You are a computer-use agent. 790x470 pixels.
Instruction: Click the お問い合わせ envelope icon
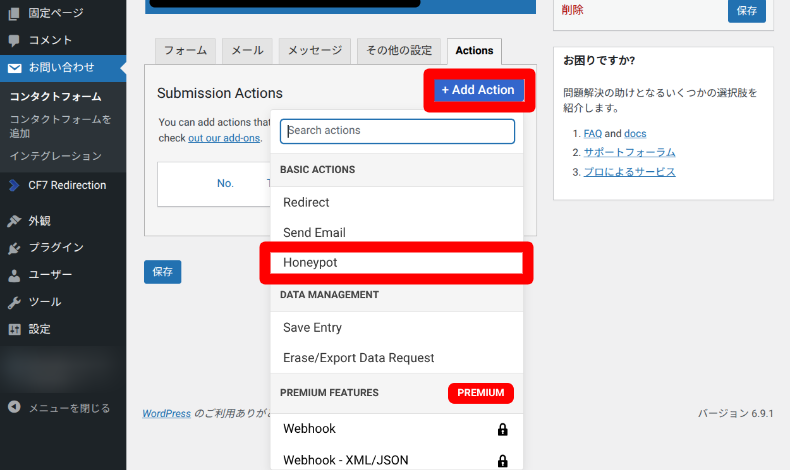click(14, 68)
